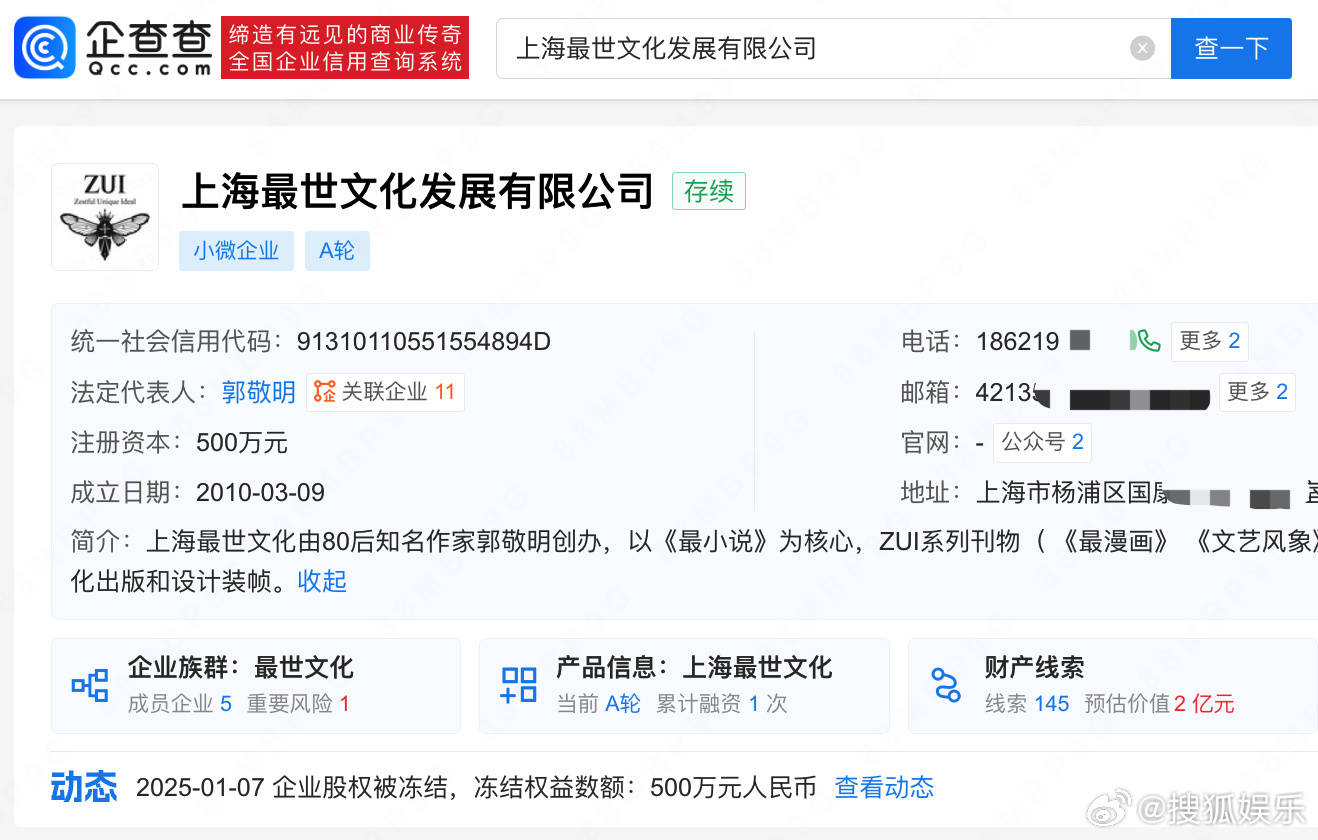Show 更多 2 email addresses
The image size is (1318, 840).
pos(1257,392)
